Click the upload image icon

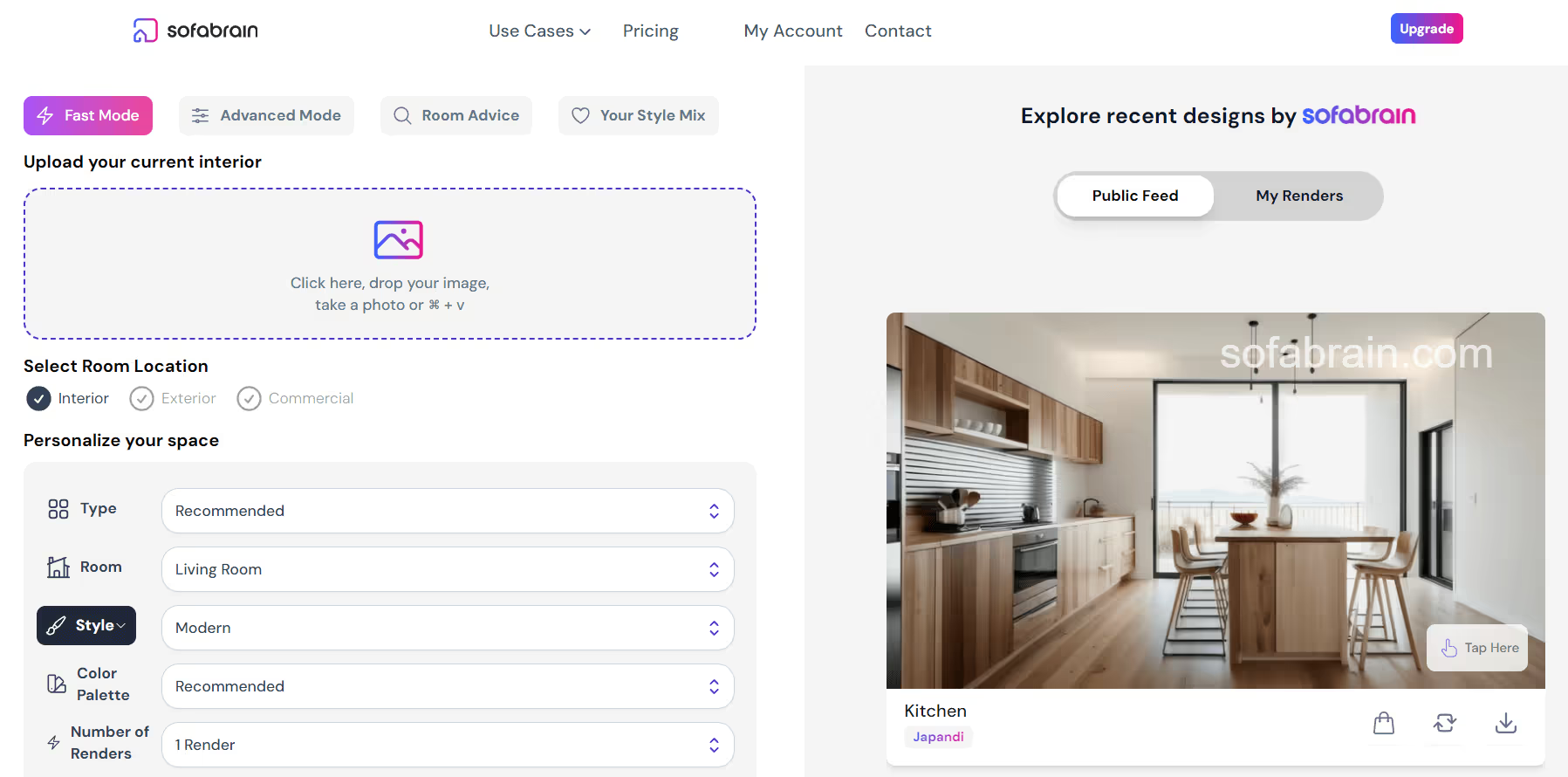pos(399,239)
